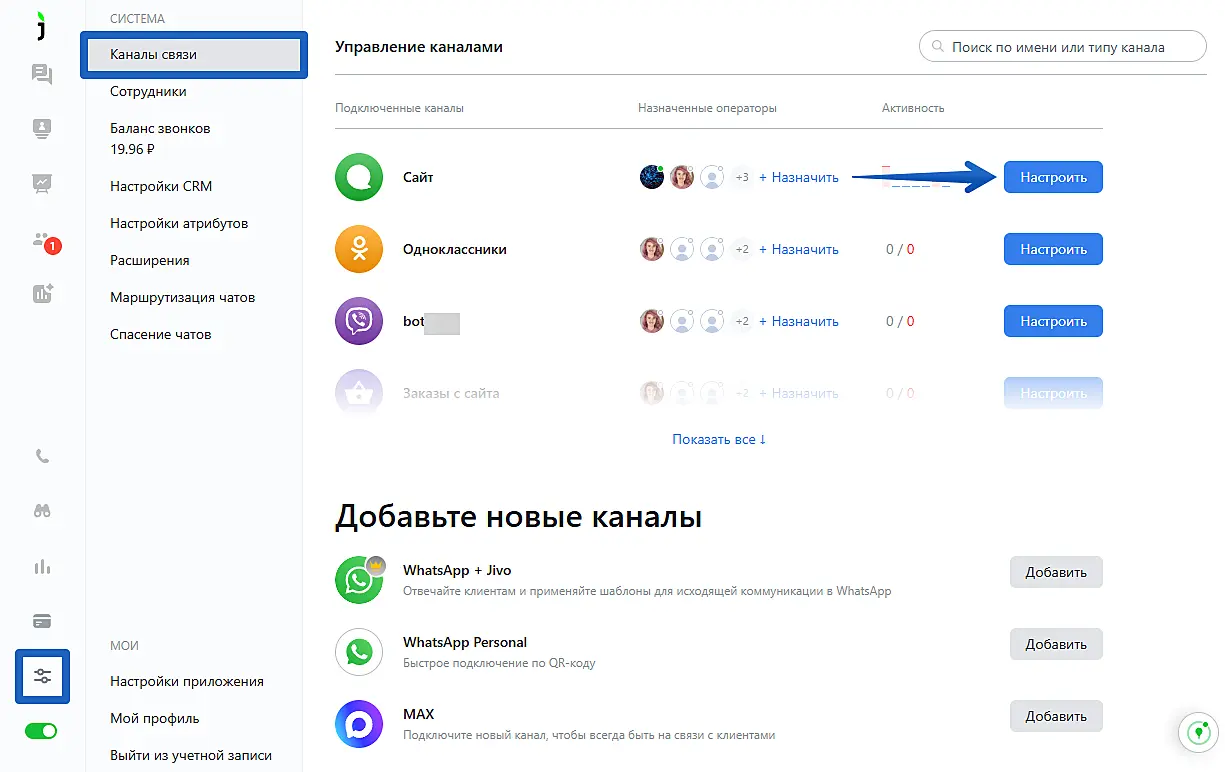Add the WhatsApp Personal channel
Viewport: 1225px width, 772px height.
(x=1055, y=644)
